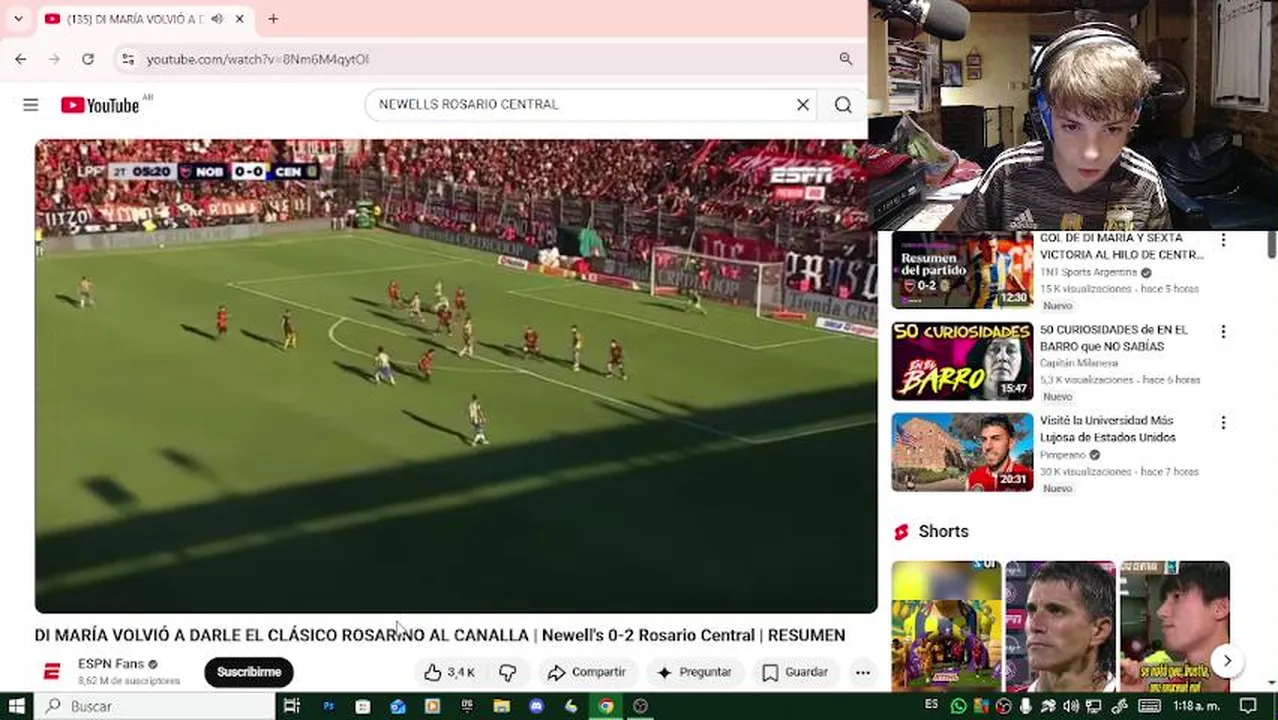
Task: Open the touch keyboard tray icon
Action: [1150, 706]
